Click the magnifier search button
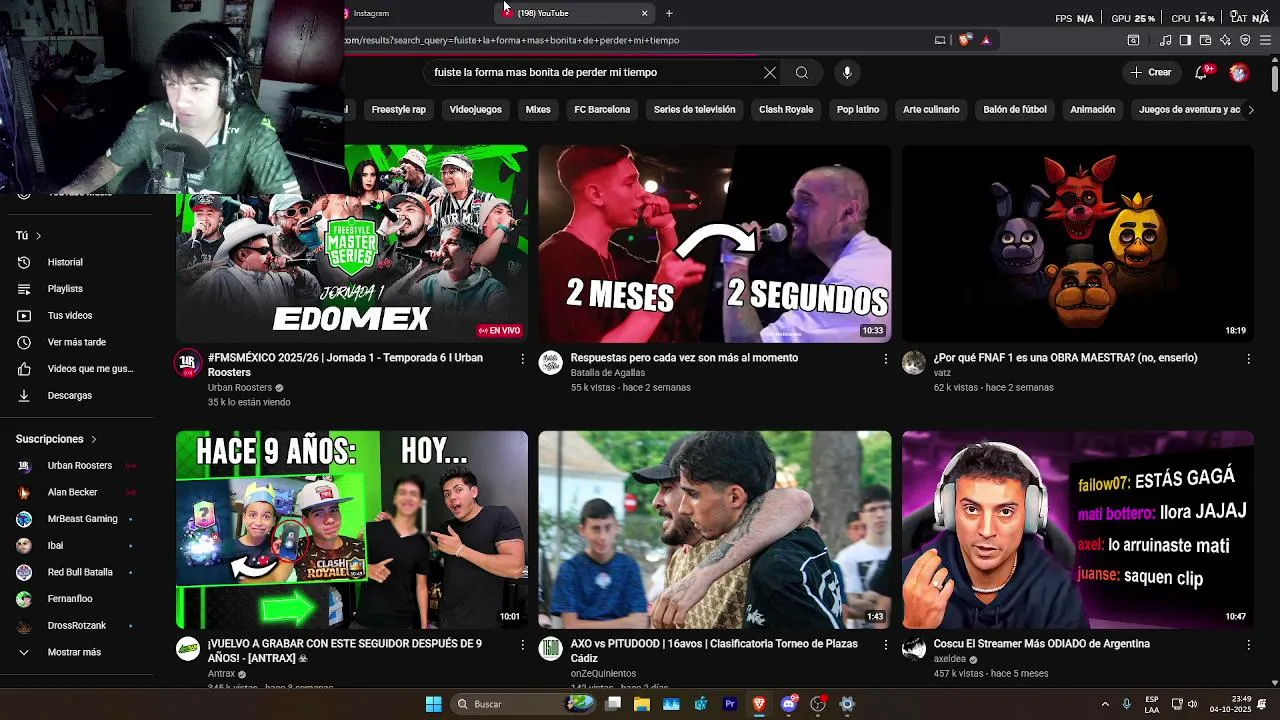This screenshot has height=720, width=1280. pyautogui.click(x=802, y=72)
